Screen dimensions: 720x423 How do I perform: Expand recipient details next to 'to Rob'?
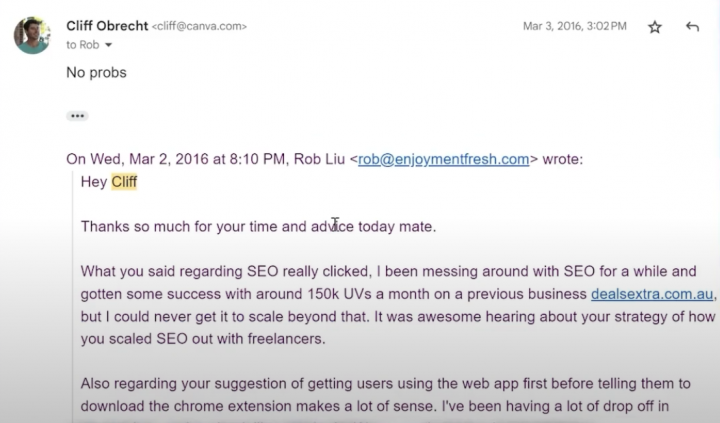click(108, 45)
